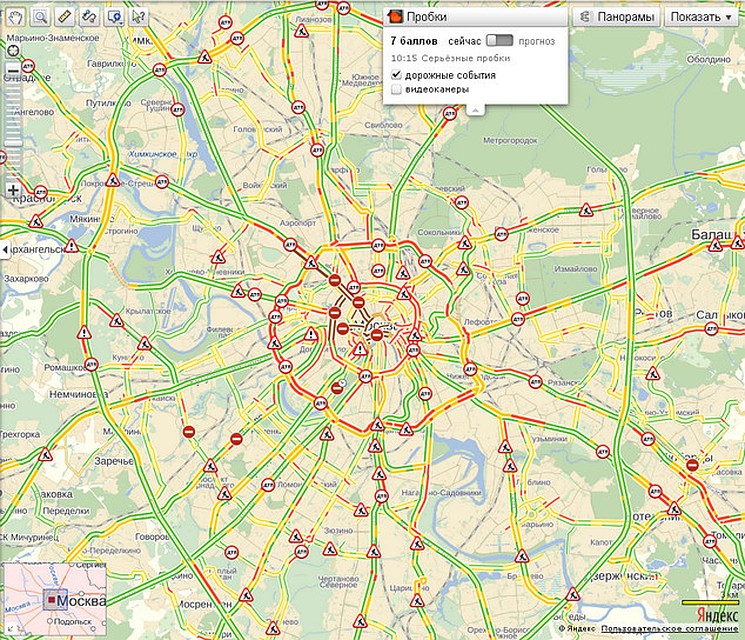Open Панорамы street view mode
The width and height of the screenshot is (745, 640).
click(x=617, y=17)
